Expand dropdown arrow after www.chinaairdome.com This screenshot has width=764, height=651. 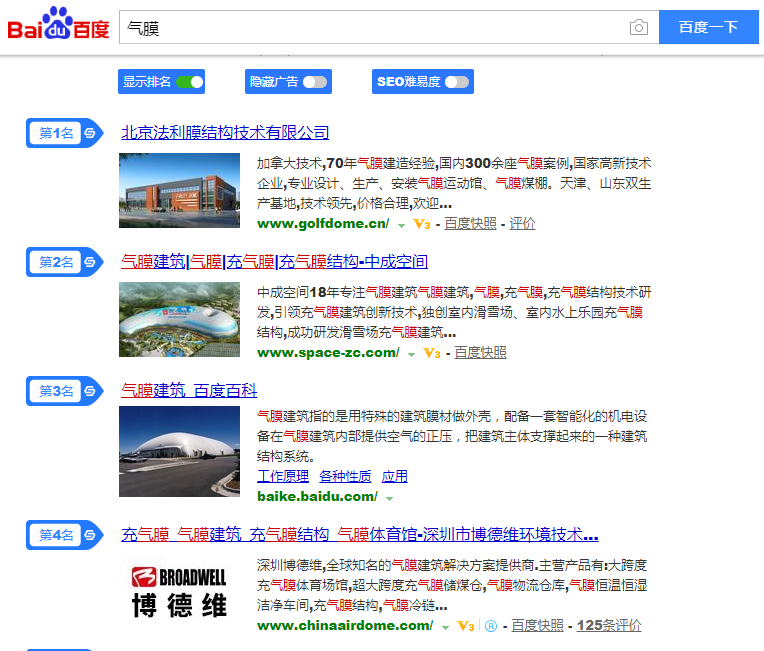point(445,627)
